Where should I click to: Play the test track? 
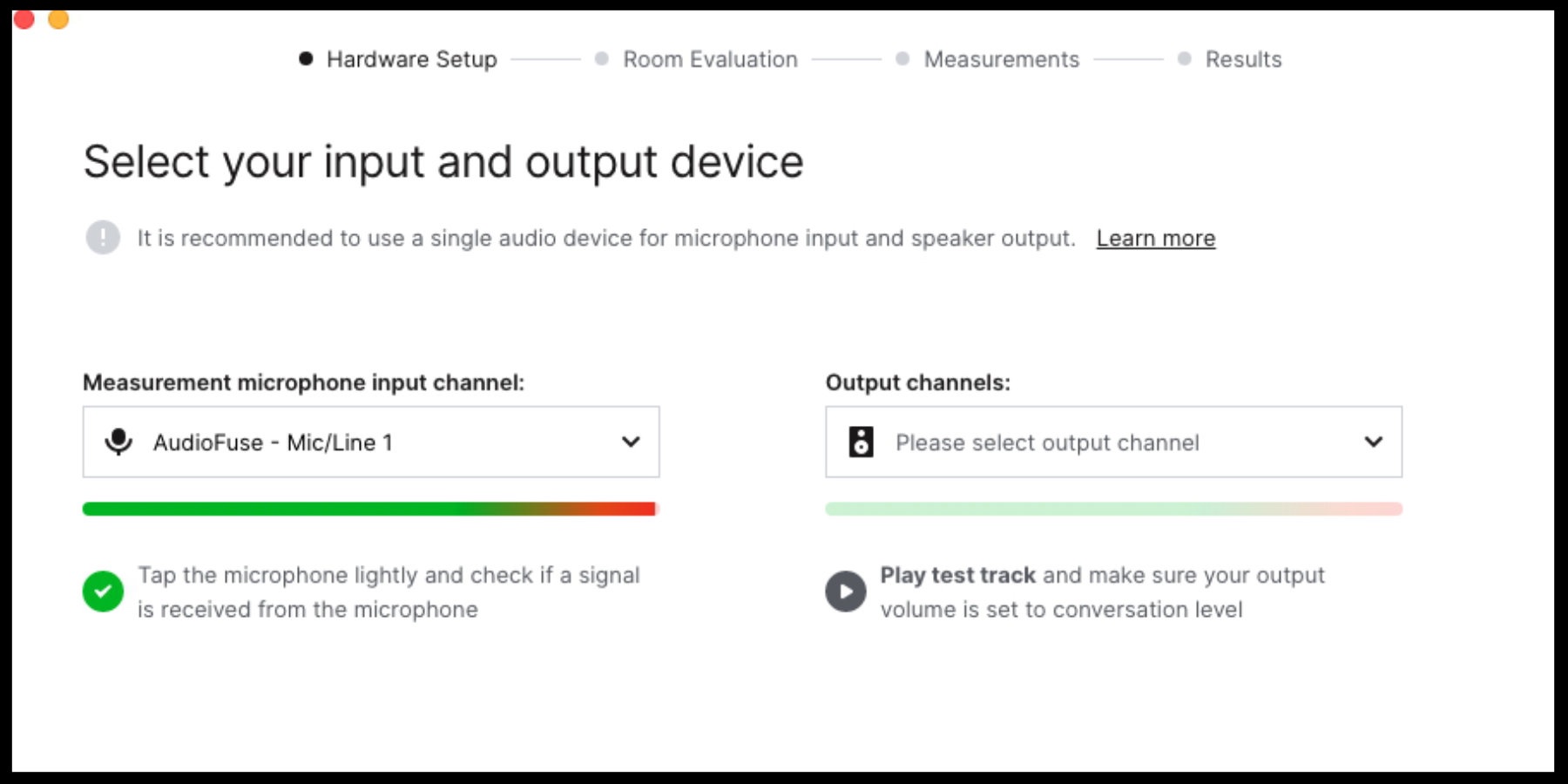pyautogui.click(x=845, y=591)
